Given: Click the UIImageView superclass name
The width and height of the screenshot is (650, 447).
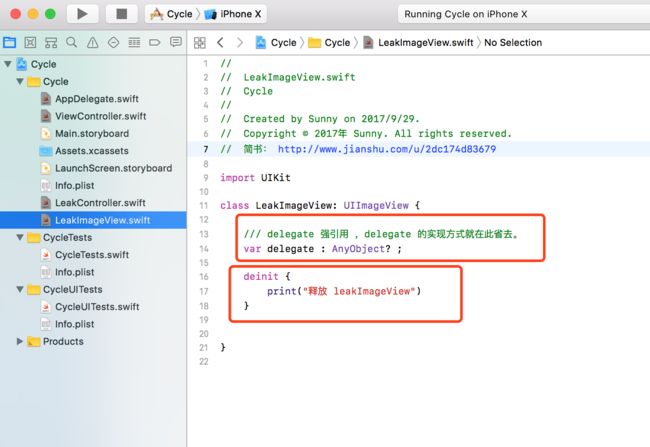Looking at the screenshot, I should pos(376,205).
